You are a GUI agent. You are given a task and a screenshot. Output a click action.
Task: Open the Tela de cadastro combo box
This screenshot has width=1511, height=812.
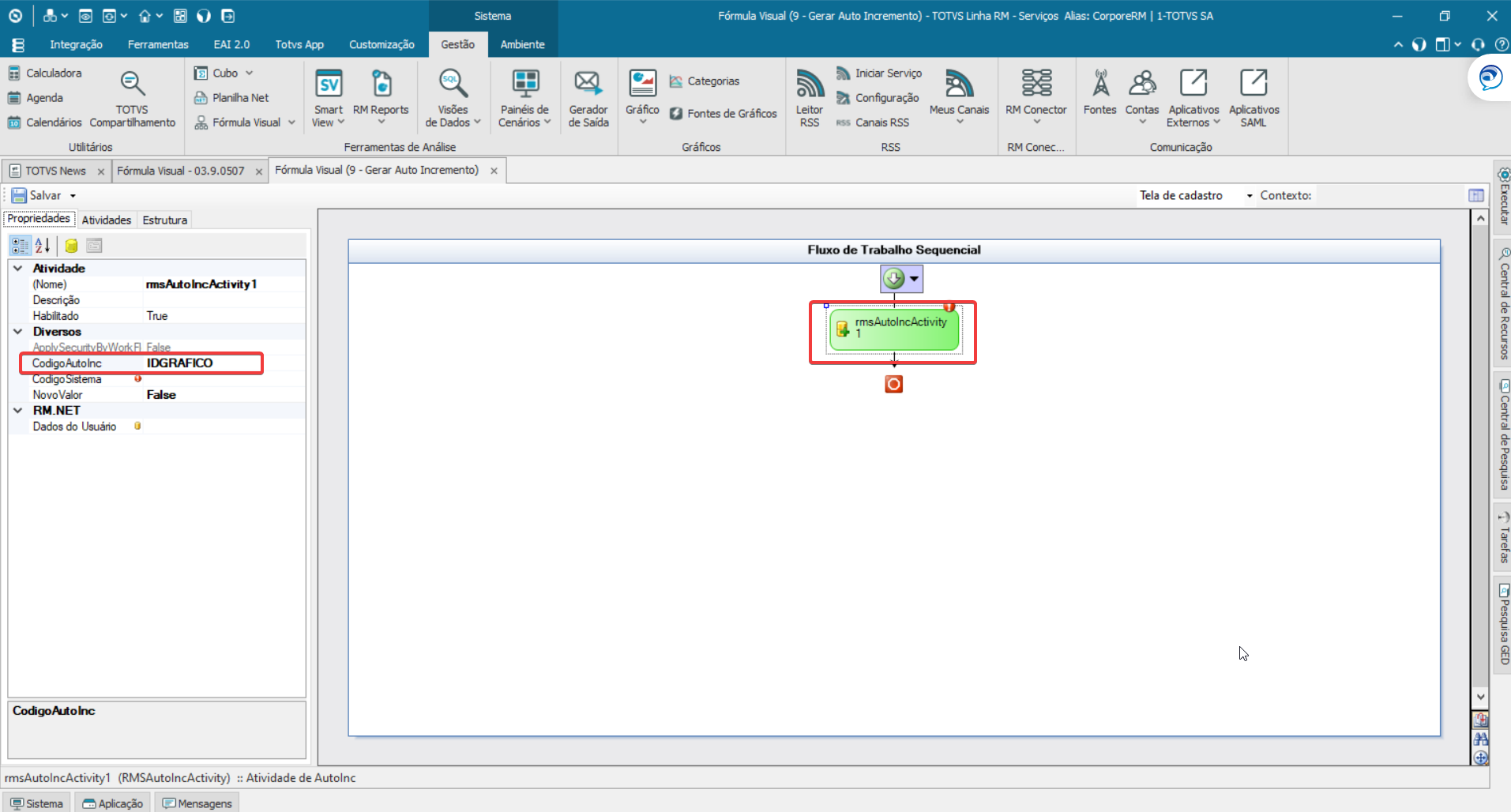pyautogui.click(x=1195, y=195)
